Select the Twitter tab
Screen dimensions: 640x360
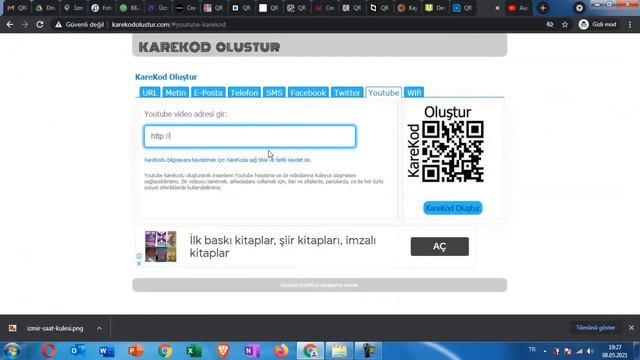pos(347,93)
